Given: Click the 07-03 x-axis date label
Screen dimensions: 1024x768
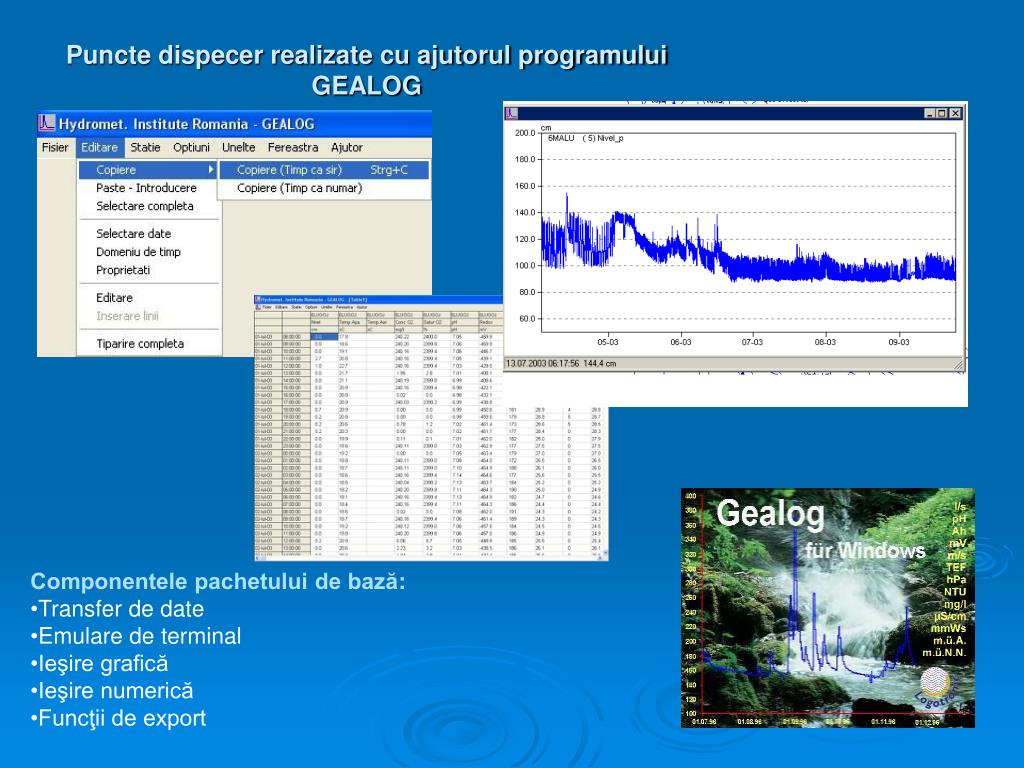Looking at the screenshot, I should [752, 342].
